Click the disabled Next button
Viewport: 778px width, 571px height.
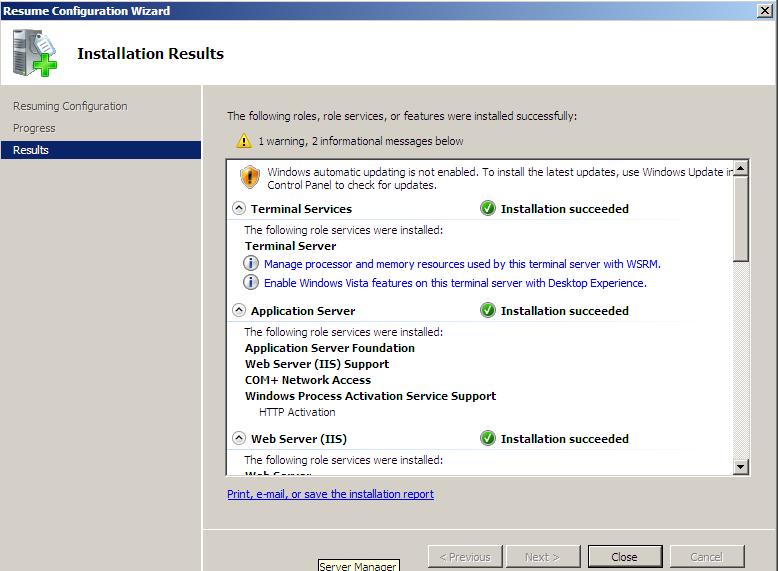click(542, 557)
